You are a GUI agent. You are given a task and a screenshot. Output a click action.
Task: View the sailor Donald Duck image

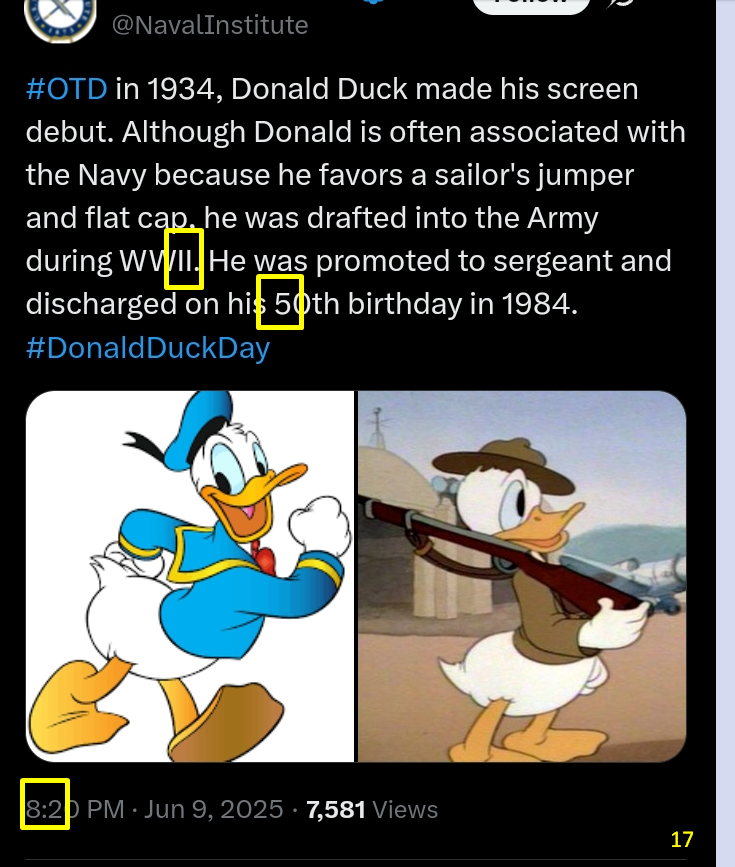coord(190,576)
